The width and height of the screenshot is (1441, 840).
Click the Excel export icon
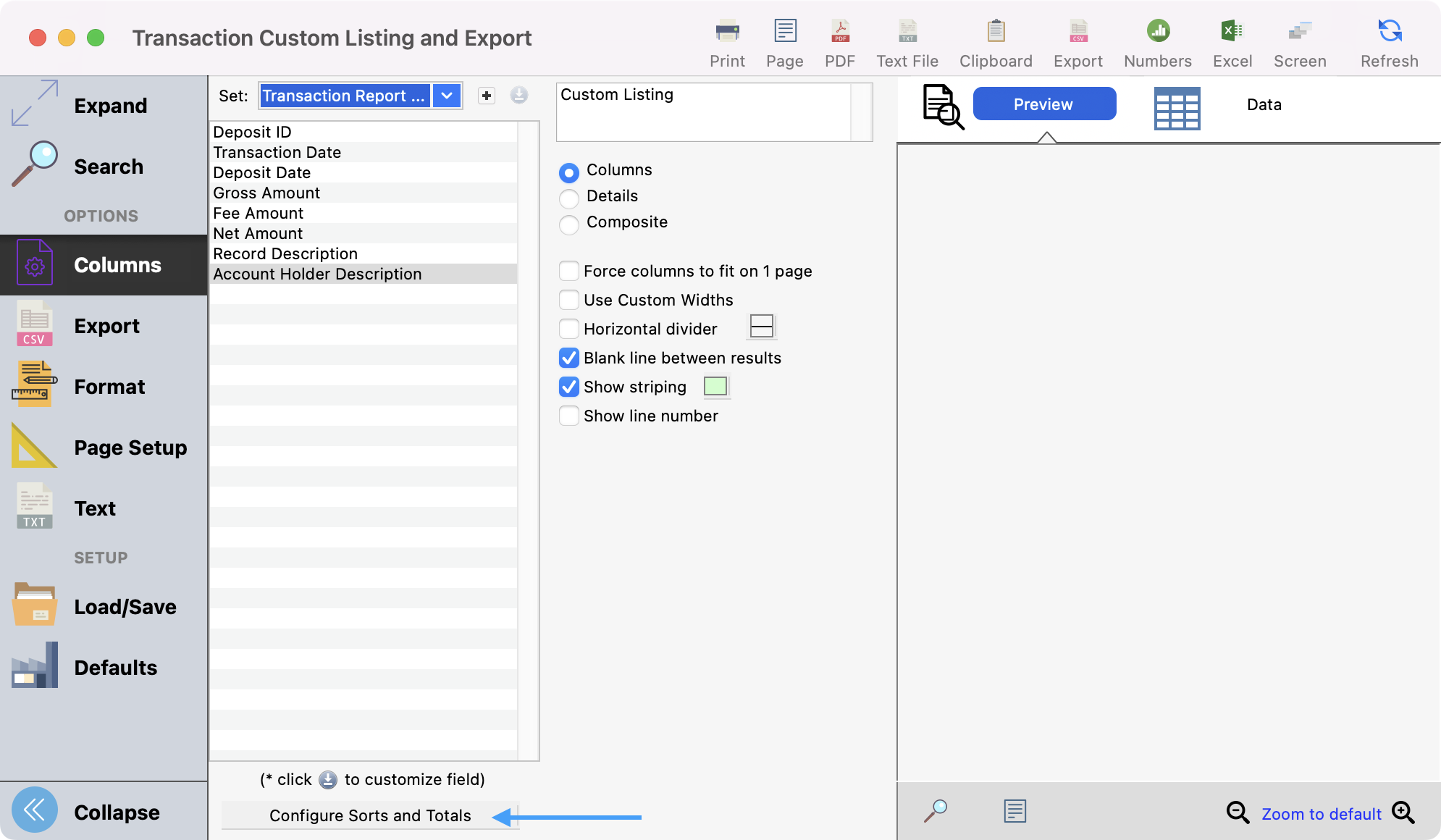(1232, 32)
